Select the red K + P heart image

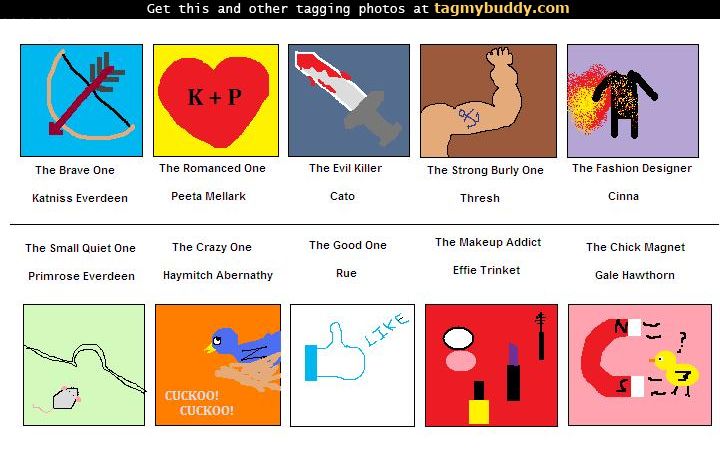pyautogui.click(x=216, y=101)
